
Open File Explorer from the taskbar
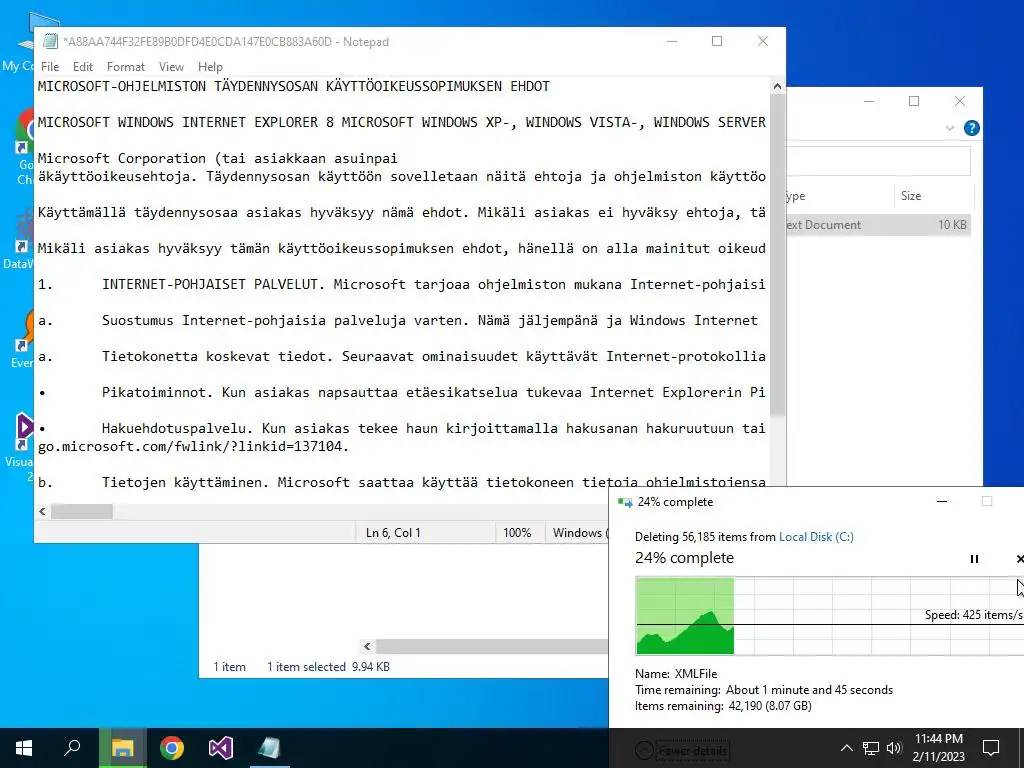pyautogui.click(x=122, y=748)
